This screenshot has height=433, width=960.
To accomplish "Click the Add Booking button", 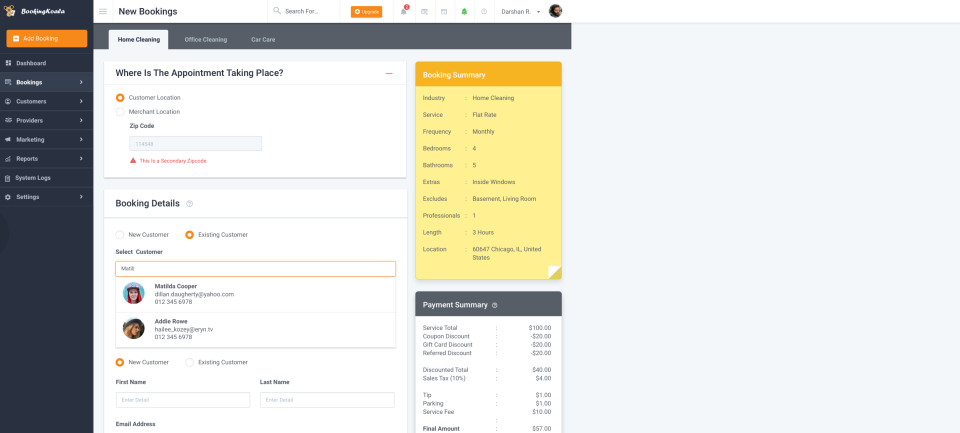I will (46, 38).
